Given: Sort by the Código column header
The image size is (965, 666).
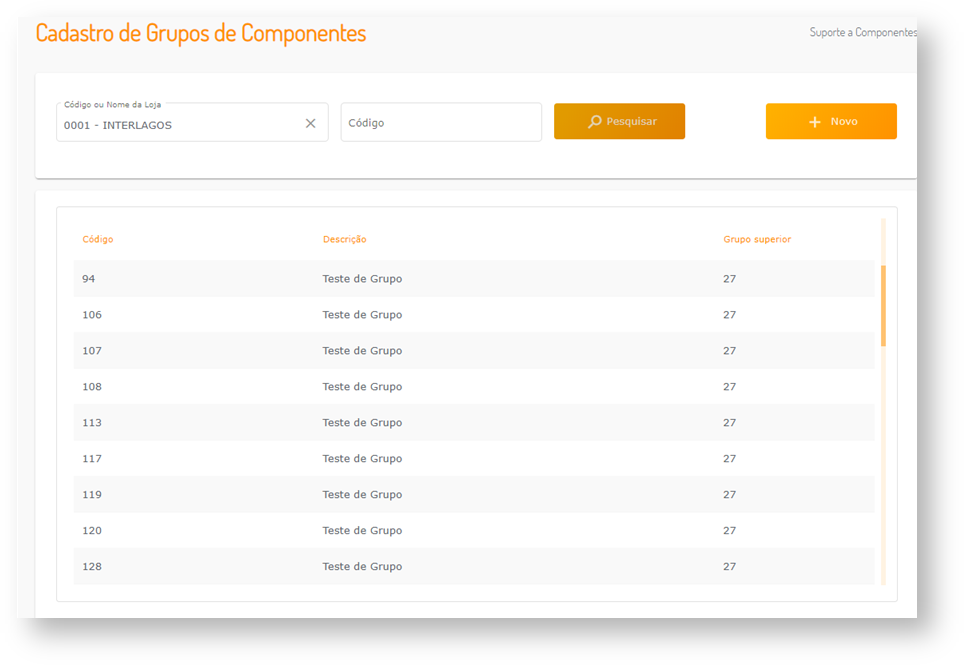Looking at the screenshot, I should click(x=98, y=240).
